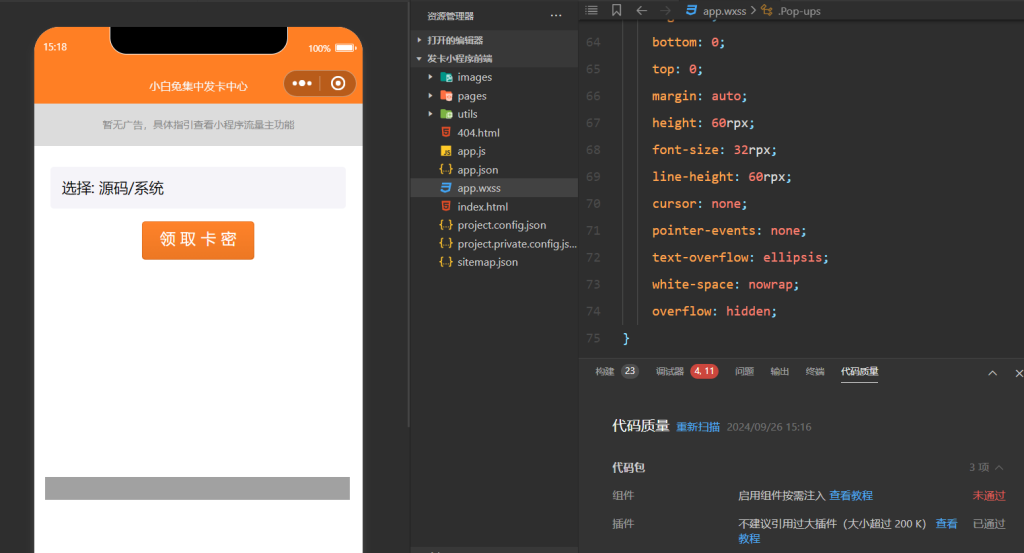Click the project.config.json braces icon

click(x=446, y=225)
